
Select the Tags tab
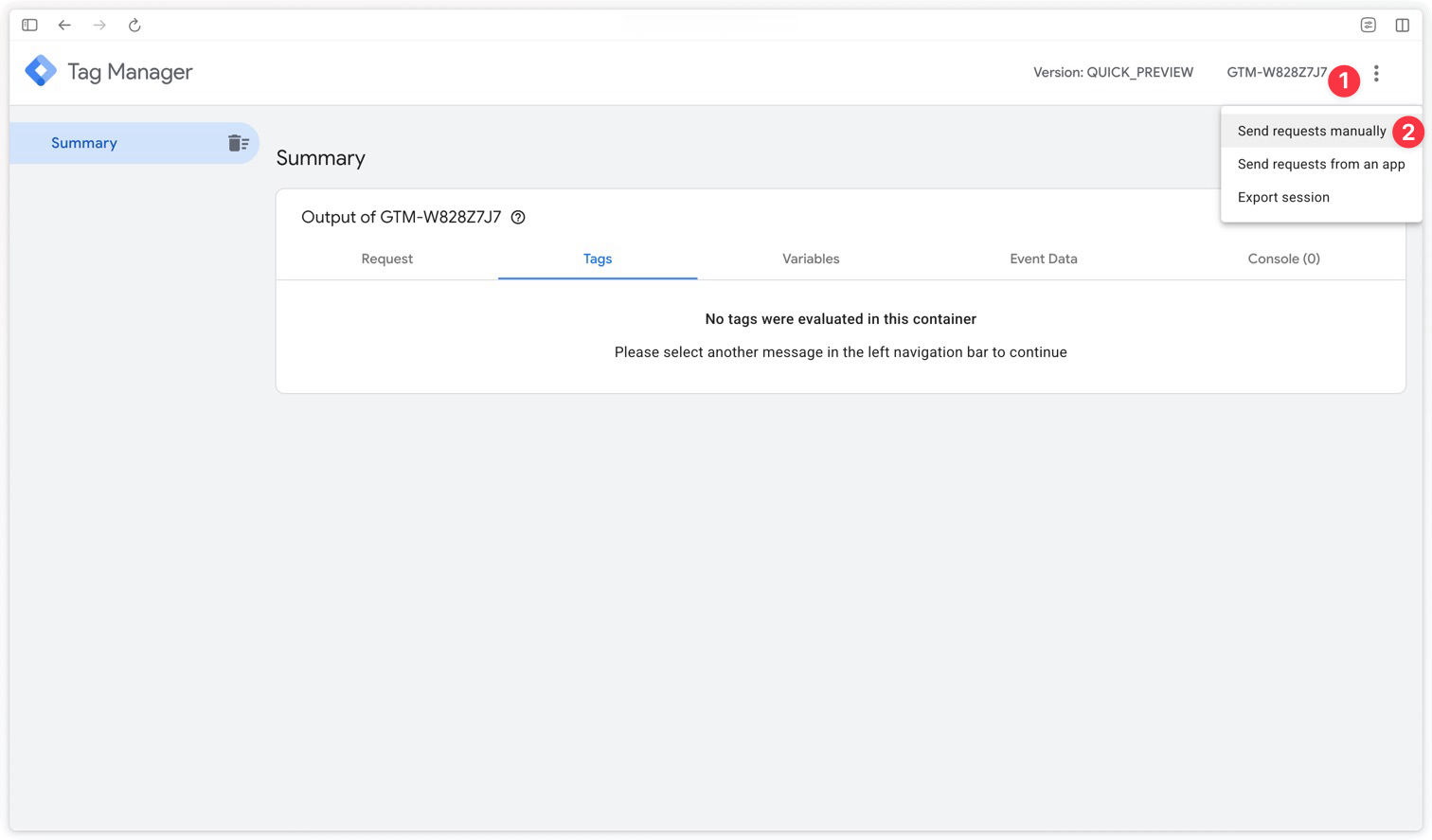598,259
